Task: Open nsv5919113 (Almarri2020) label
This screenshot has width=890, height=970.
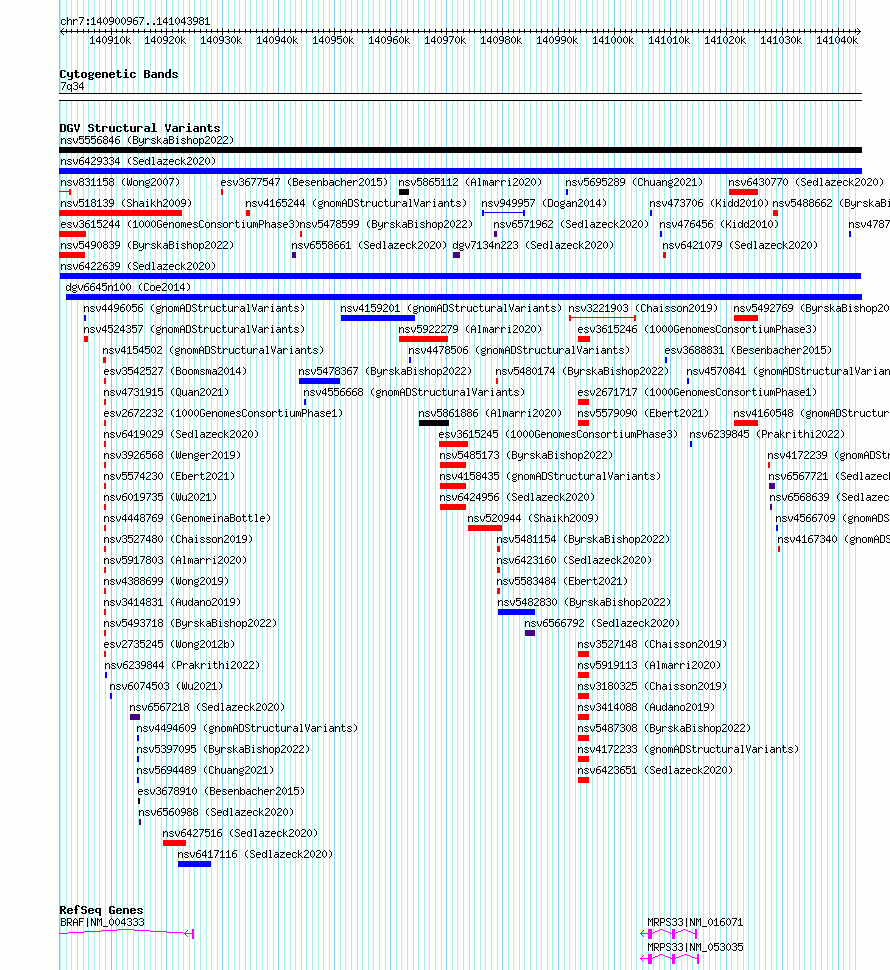Action: tap(649, 665)
